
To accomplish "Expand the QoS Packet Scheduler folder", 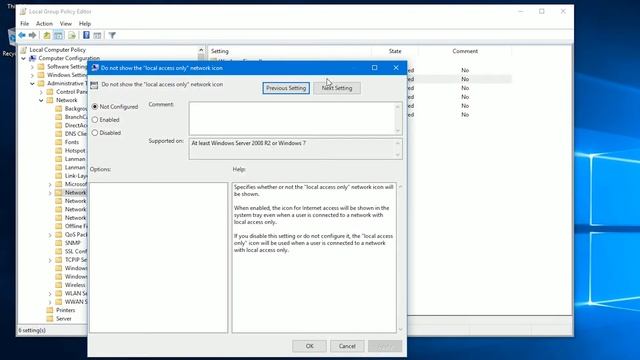I will tap(50, 235).
